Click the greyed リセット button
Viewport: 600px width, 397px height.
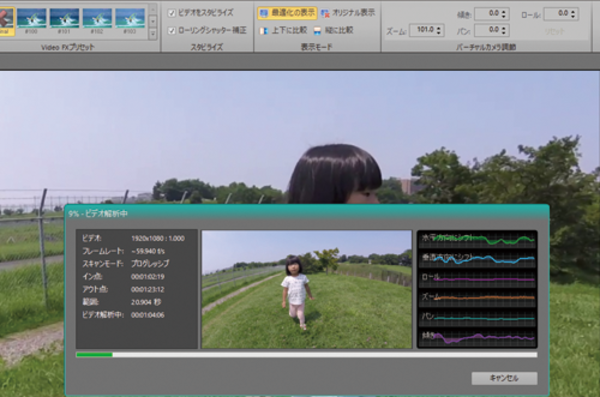pos(554,31)
